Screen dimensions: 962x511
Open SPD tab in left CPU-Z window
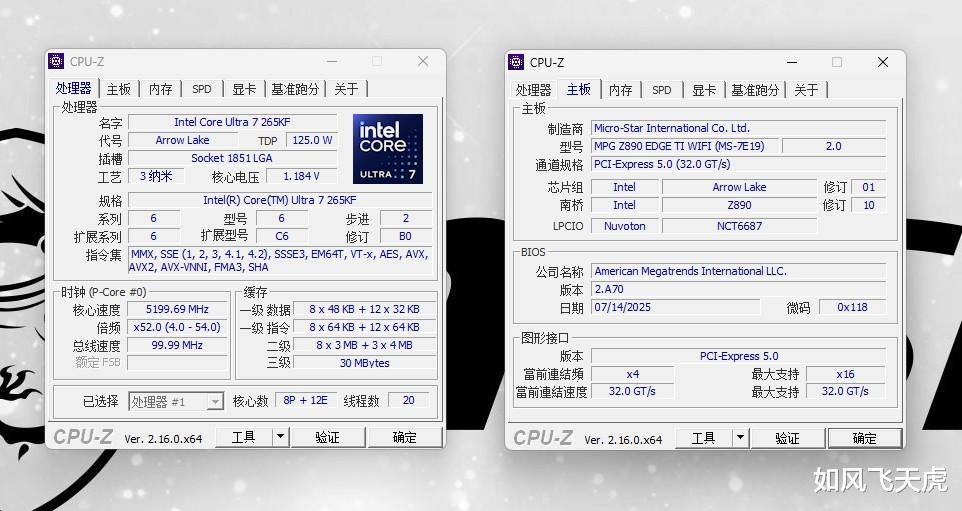pos(202,89)
